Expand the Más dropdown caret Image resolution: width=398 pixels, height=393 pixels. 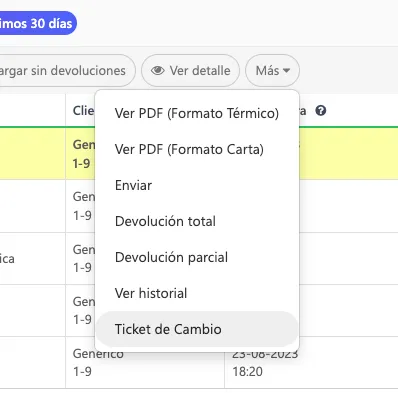click(286, 71)
